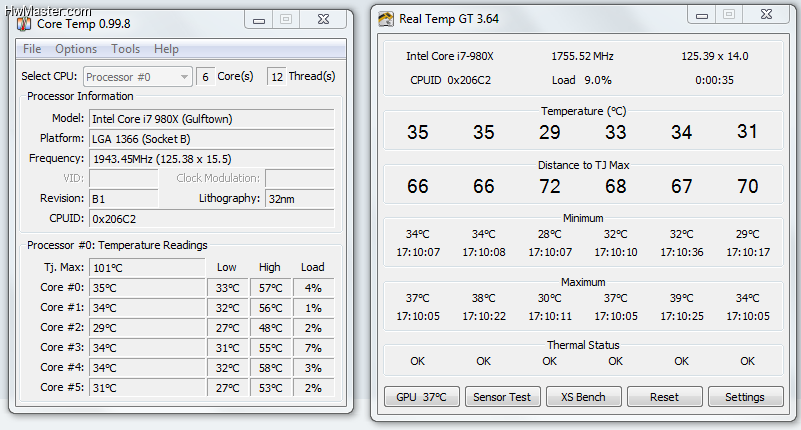Open Real Temp Settings
Screen dimensions: 801x430
(x=745, y=397)
